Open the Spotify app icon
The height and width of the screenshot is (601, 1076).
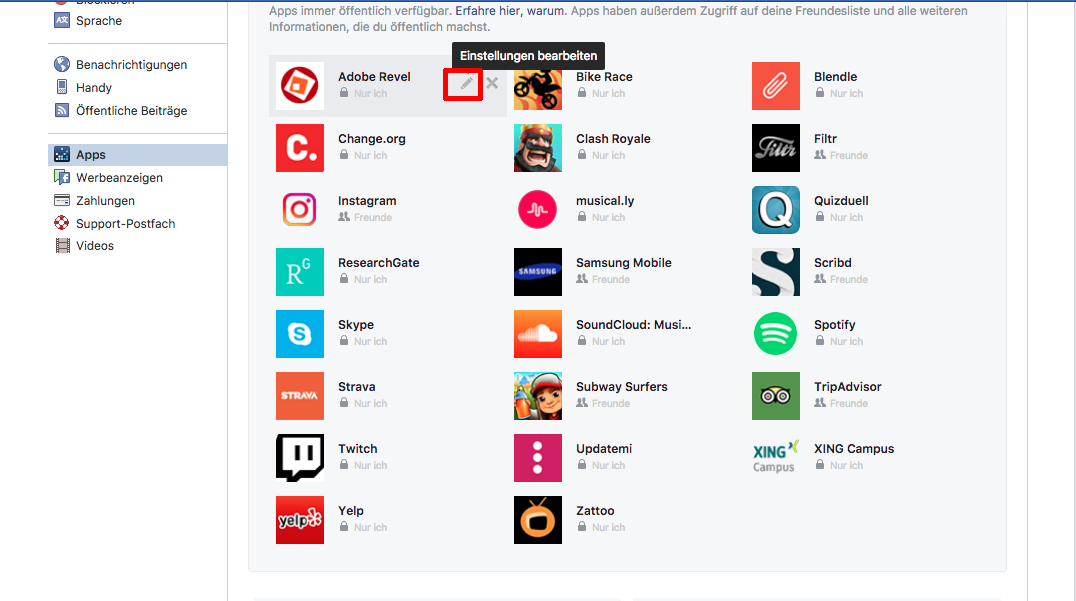click(776, 334)
